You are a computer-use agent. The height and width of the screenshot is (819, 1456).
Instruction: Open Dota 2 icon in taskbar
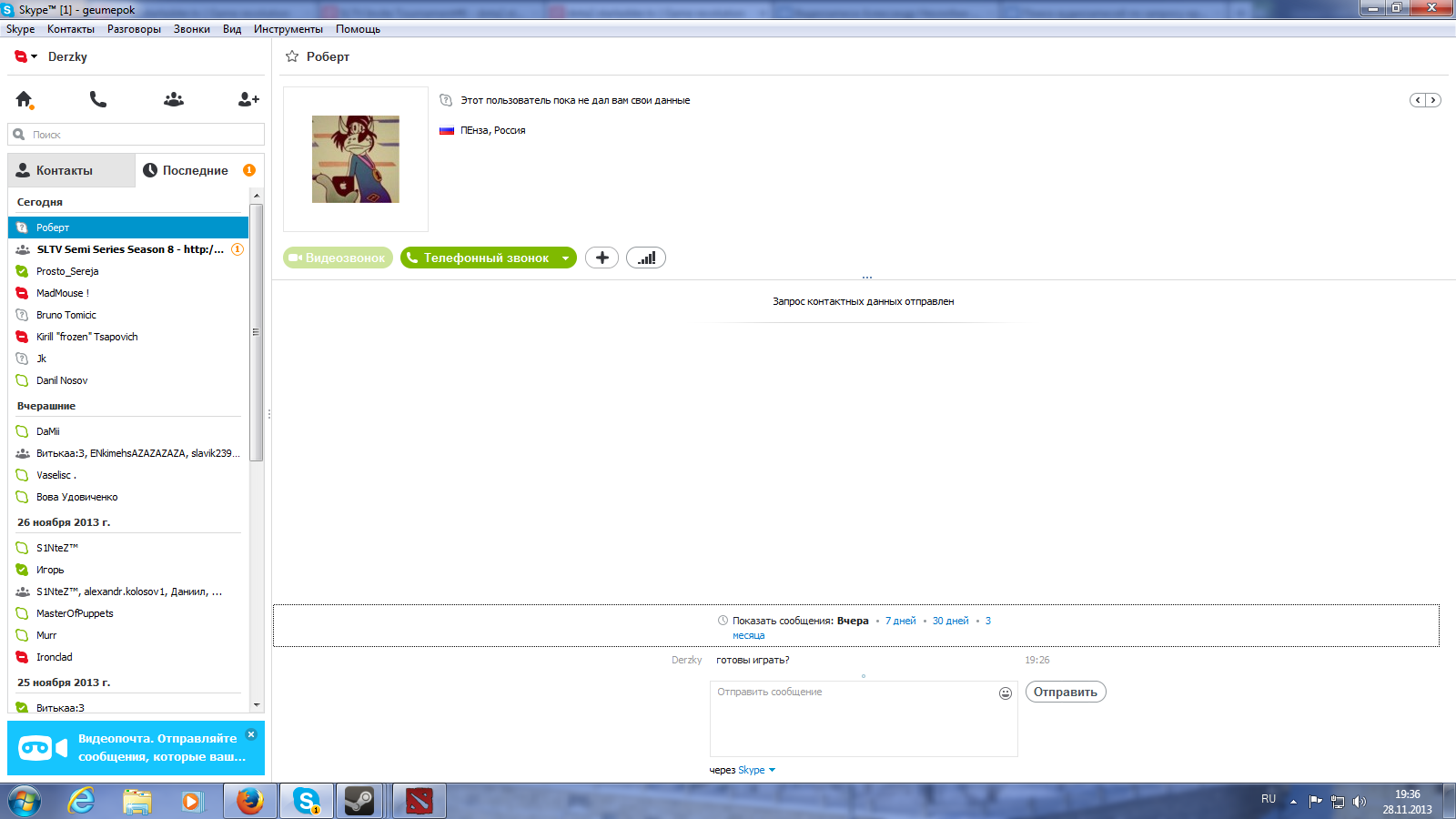[x=419, y=801]
